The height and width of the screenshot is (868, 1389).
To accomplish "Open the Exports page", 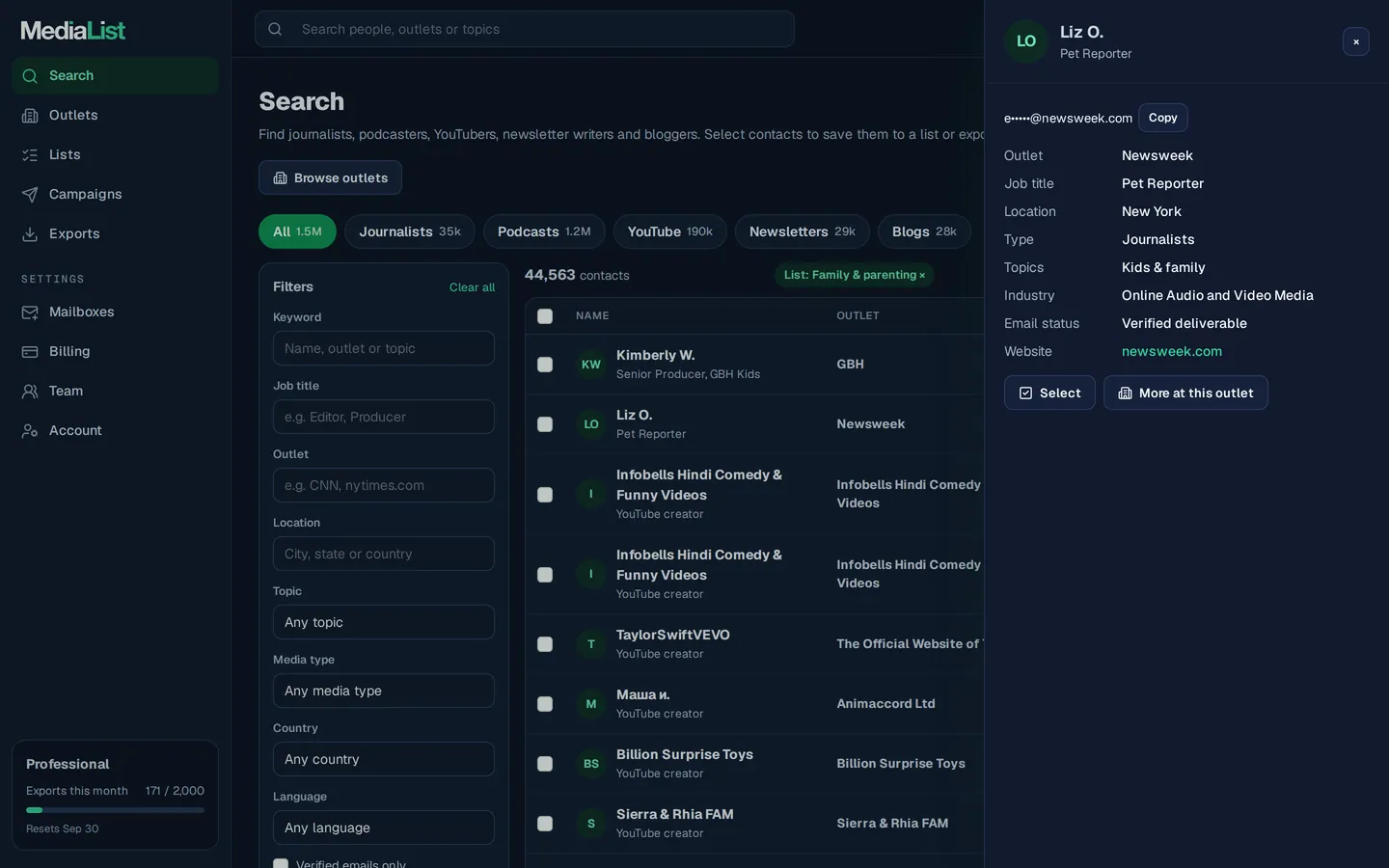I will point(115,233).
